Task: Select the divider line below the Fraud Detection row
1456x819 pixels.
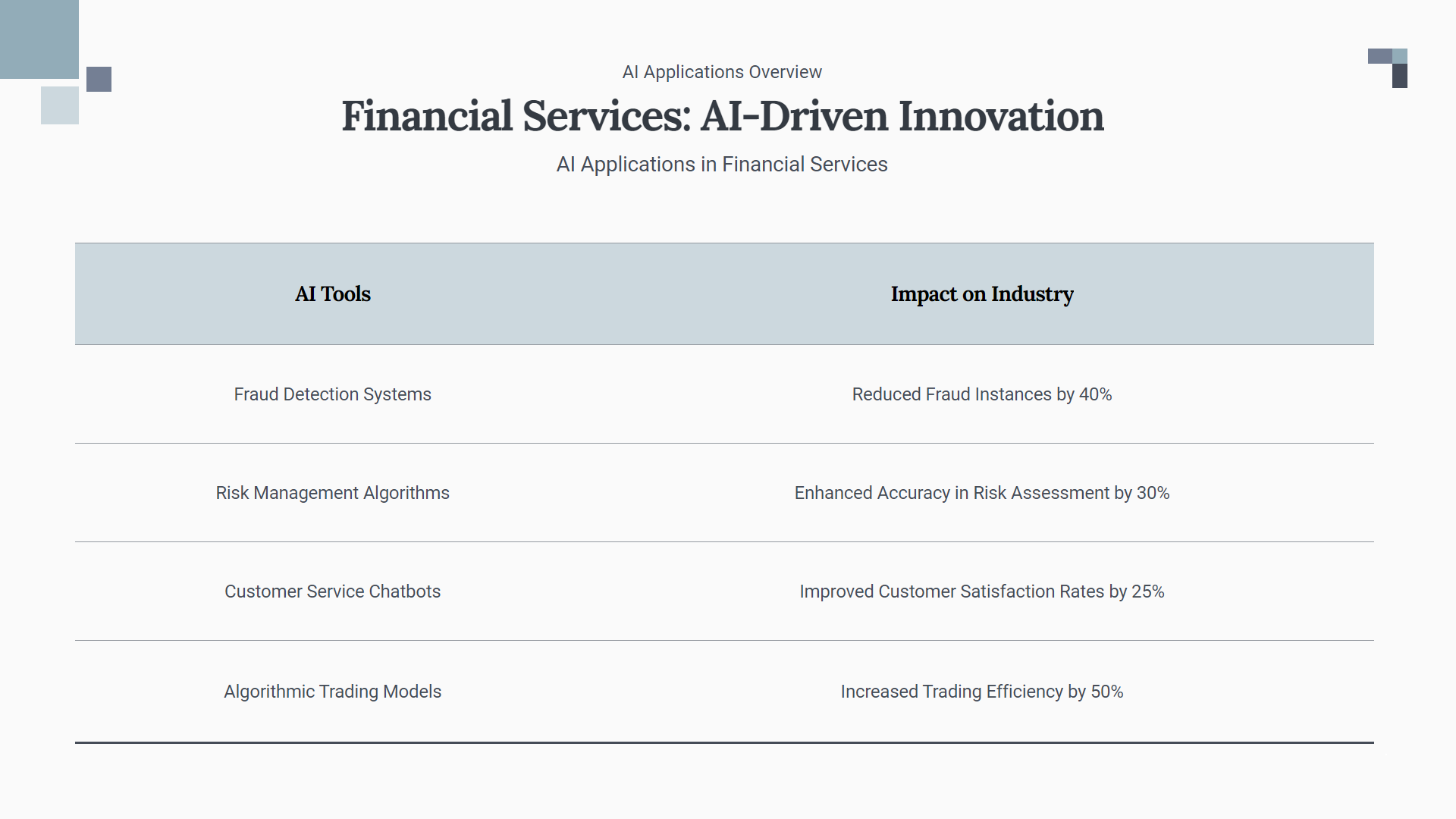Action: 724,443
